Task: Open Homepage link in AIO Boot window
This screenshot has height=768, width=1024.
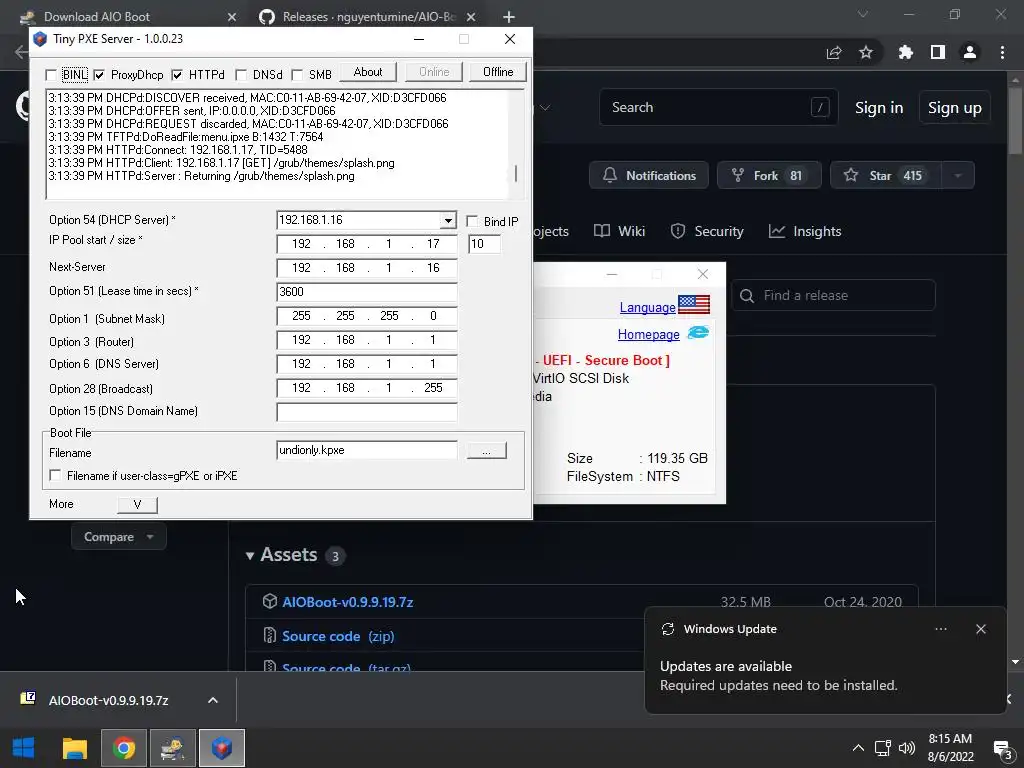Action: point(648,334)
